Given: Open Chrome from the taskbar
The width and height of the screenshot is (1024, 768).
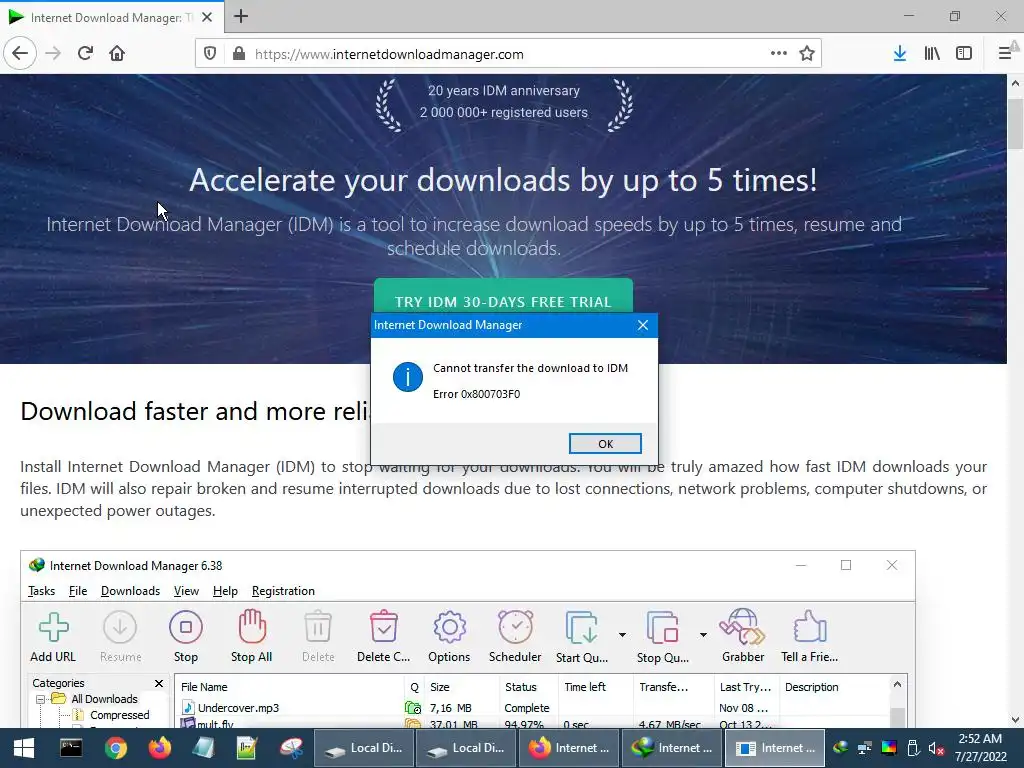Looking at the screenshot, I should pos(115,748).
